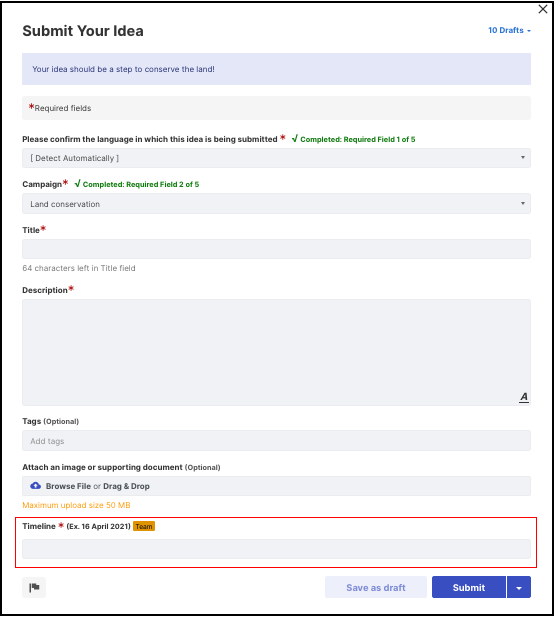Open the Campaign Land conservation dropdown
Screen dimensions: 555x617
pyautogui.click(x=276, y=204)
